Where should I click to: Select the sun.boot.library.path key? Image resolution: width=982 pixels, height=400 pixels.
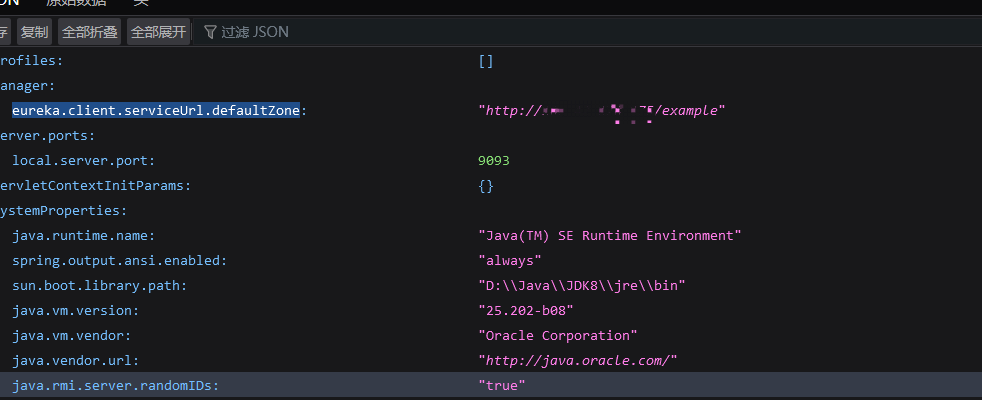99,285
